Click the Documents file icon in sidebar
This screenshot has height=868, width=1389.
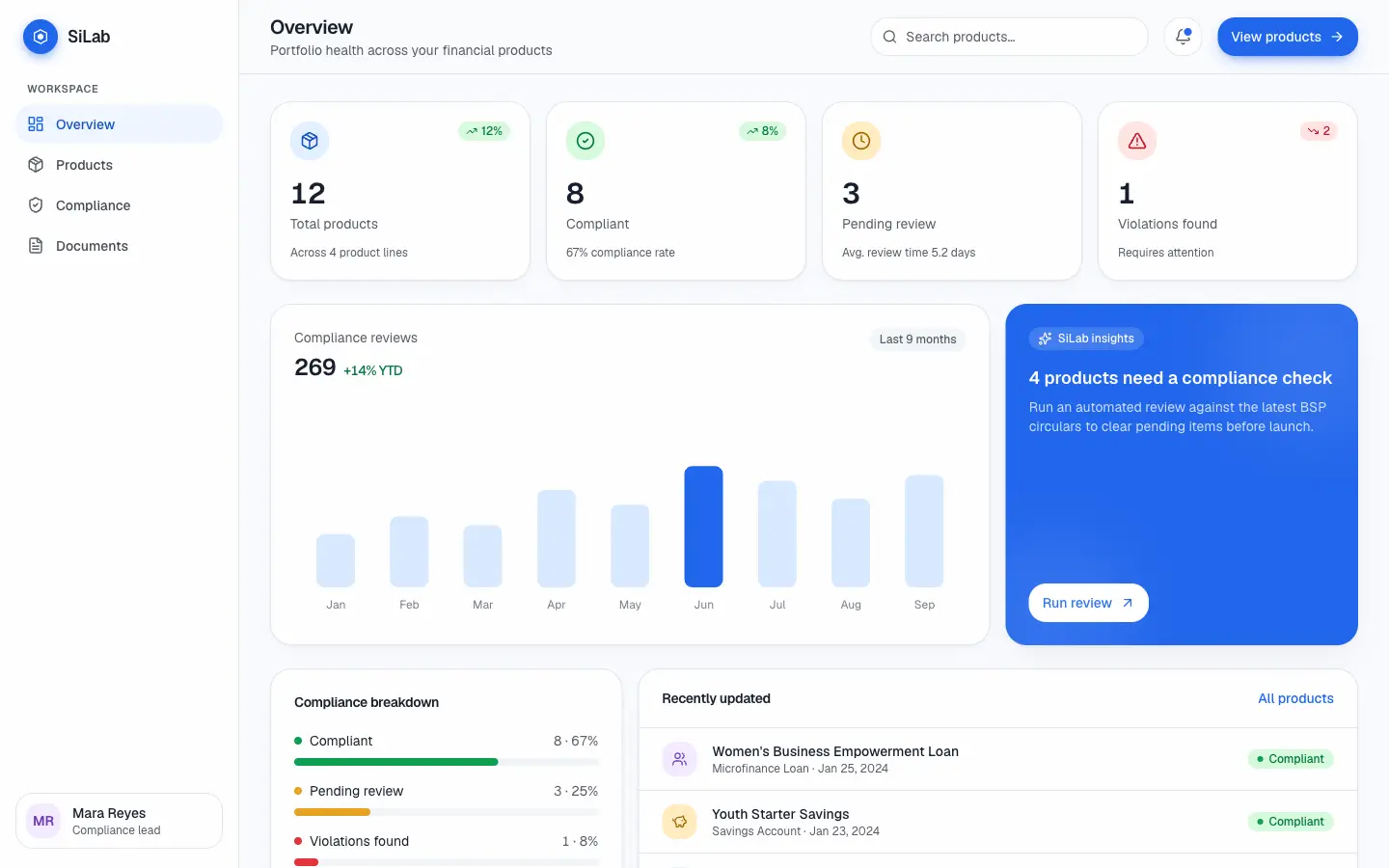36,246
